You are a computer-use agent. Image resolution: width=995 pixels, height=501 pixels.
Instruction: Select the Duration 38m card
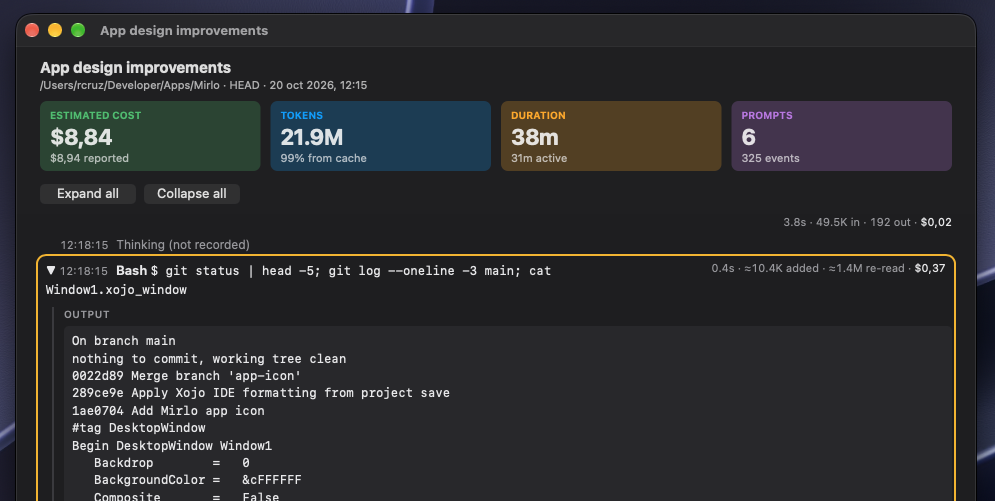tap(611, 136)
